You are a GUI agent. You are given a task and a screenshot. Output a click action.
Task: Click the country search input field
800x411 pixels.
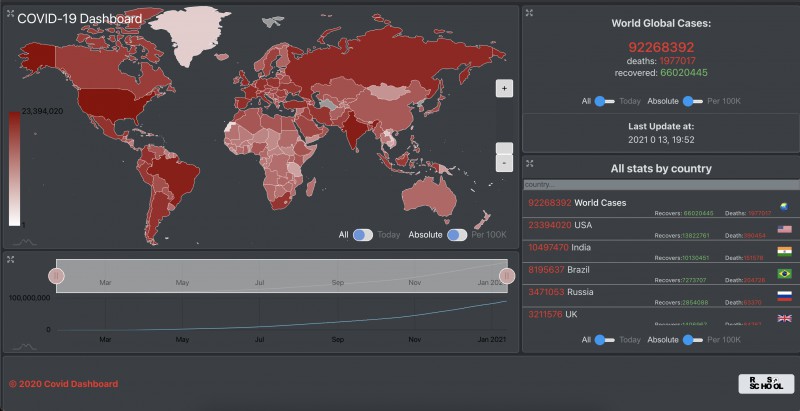[661, 185]
